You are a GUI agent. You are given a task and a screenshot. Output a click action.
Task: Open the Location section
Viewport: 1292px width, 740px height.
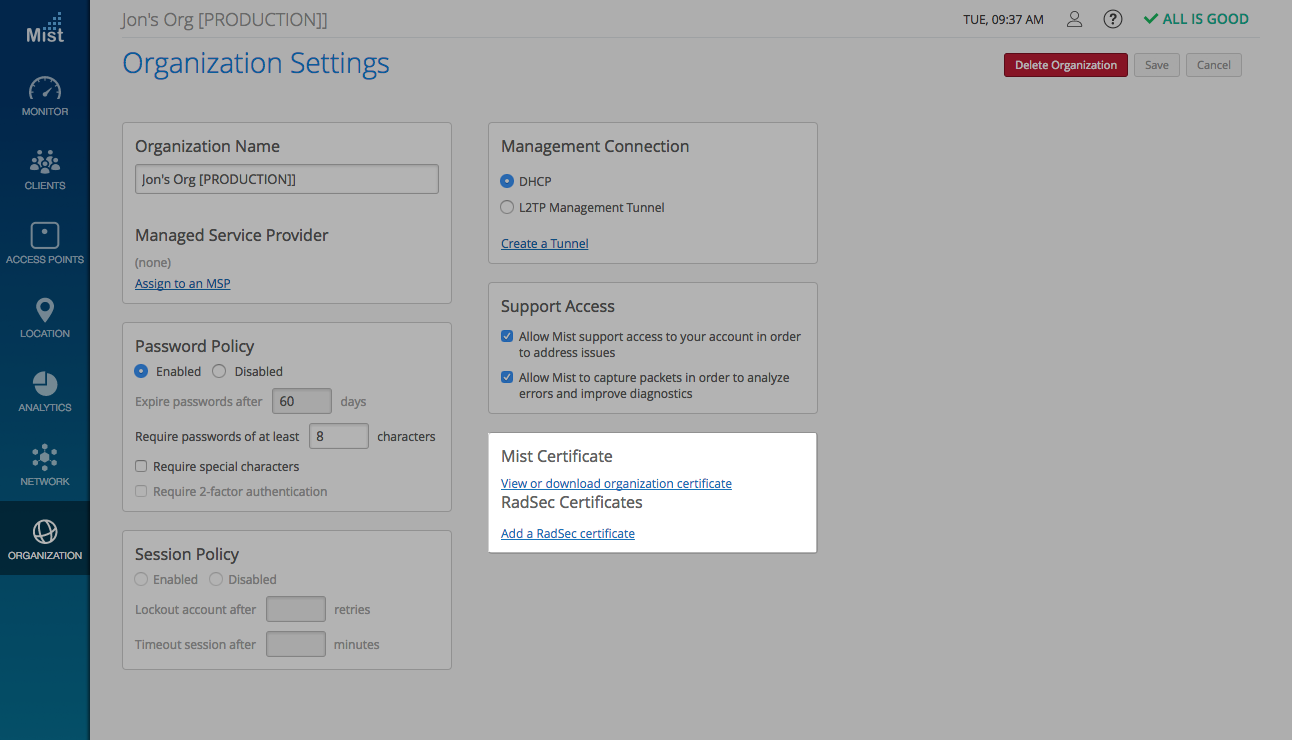(x=45, y=318)
